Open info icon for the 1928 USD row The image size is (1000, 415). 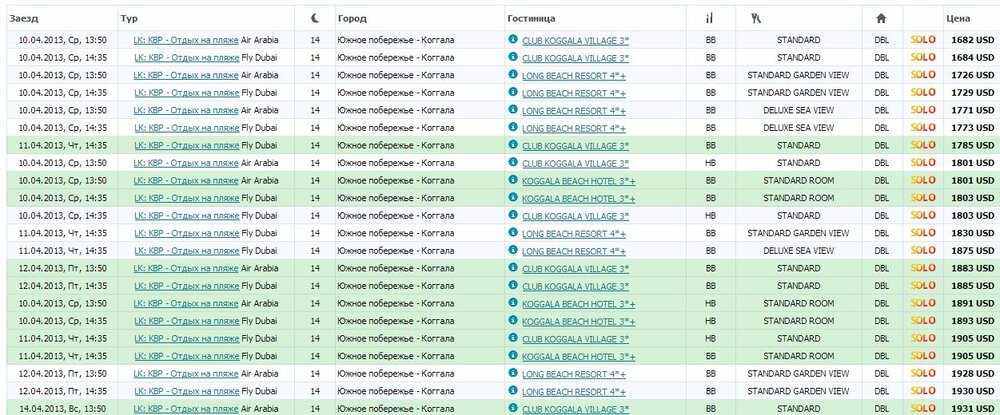(x=512, y=373)
